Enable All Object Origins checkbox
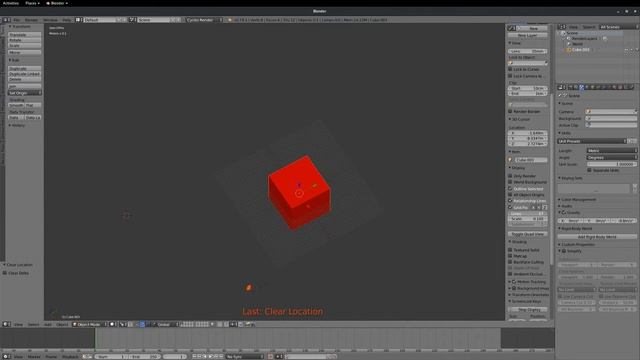640x360 pixels. 510,195
